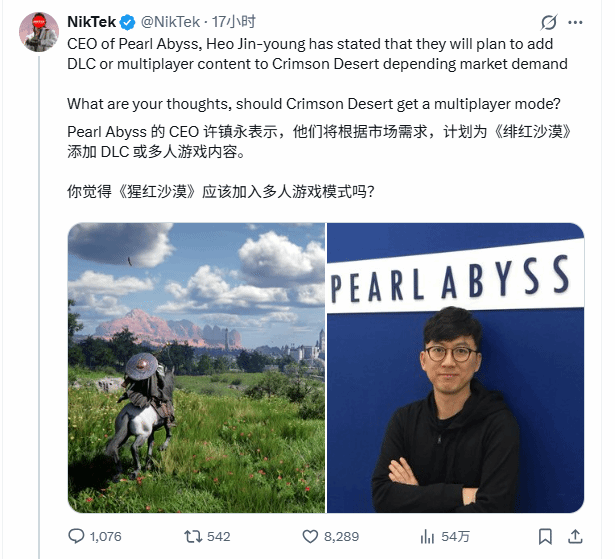Viewport: 615px width, 559px height.
Task: Bookmark this post
Action: pos(545,536)
